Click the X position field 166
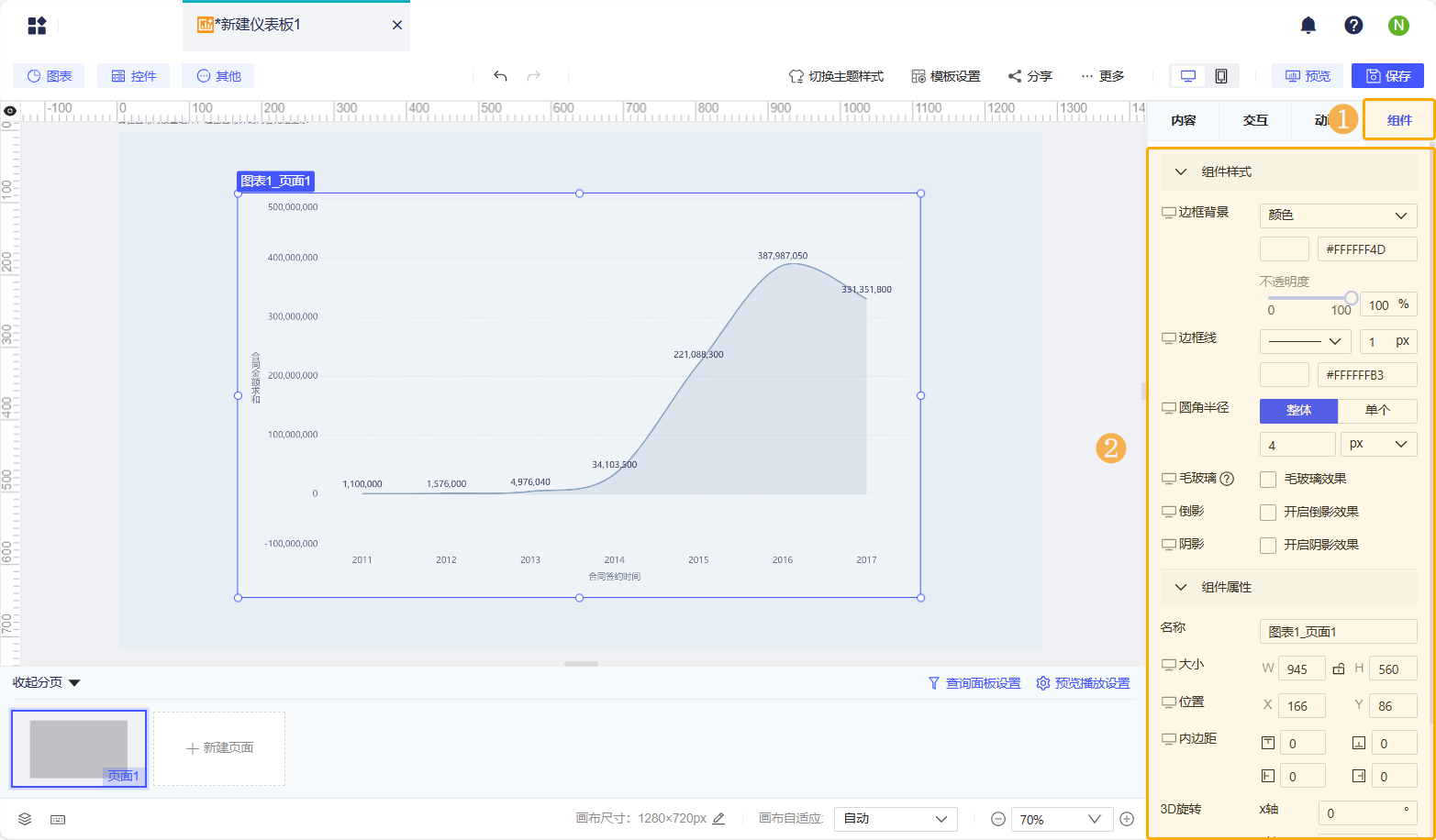This screenshot has width=1436, height=840. click(x=1302, y=705)
